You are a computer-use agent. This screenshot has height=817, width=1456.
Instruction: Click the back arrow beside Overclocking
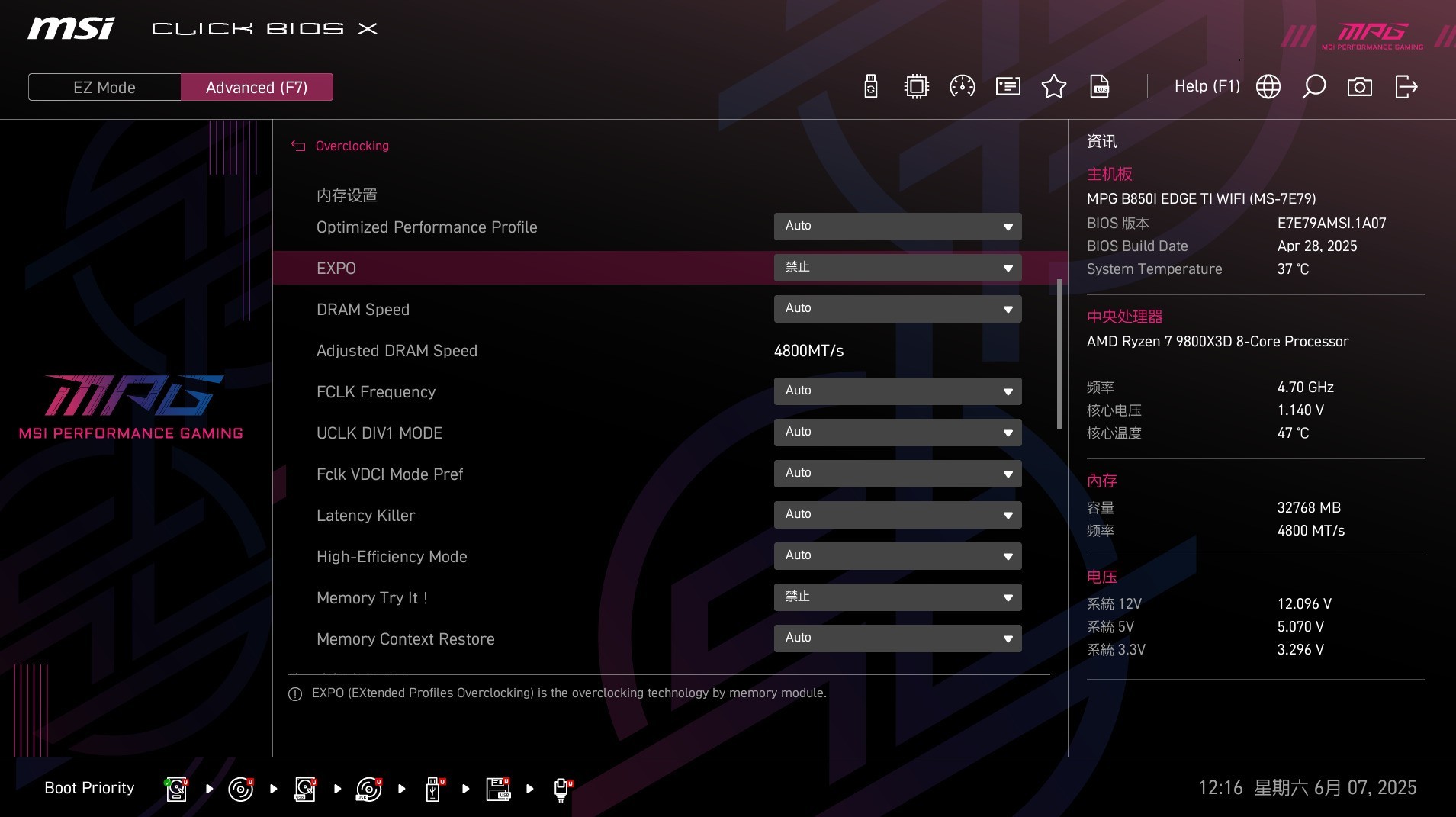[x=298, y=146]
